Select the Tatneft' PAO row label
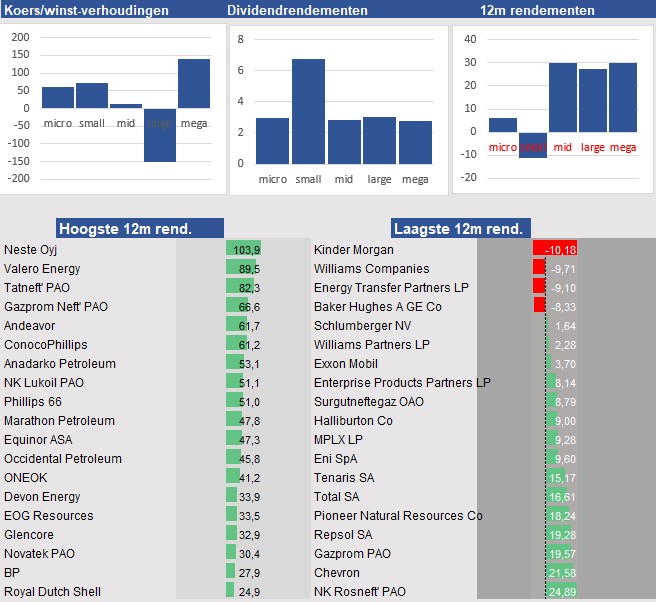 pos(37,288)
